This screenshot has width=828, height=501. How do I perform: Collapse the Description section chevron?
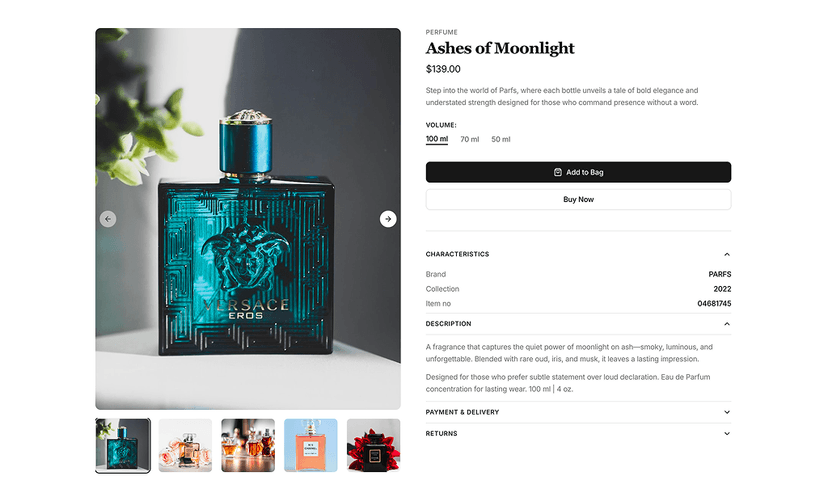point(727,324)
